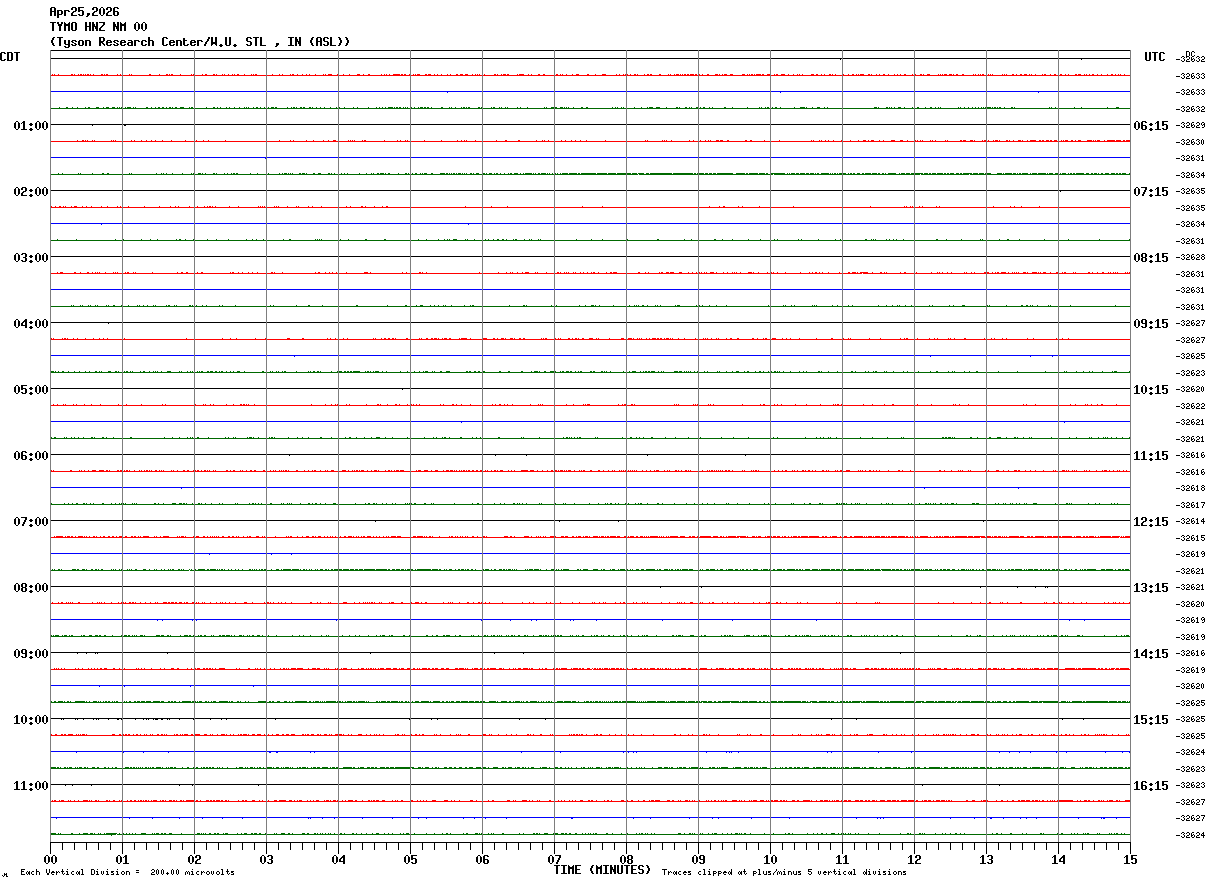This screenshot has height=886, width=1210.
Task: Click minute tick label 15 on the x-axis
Action: coord(1130,859)
